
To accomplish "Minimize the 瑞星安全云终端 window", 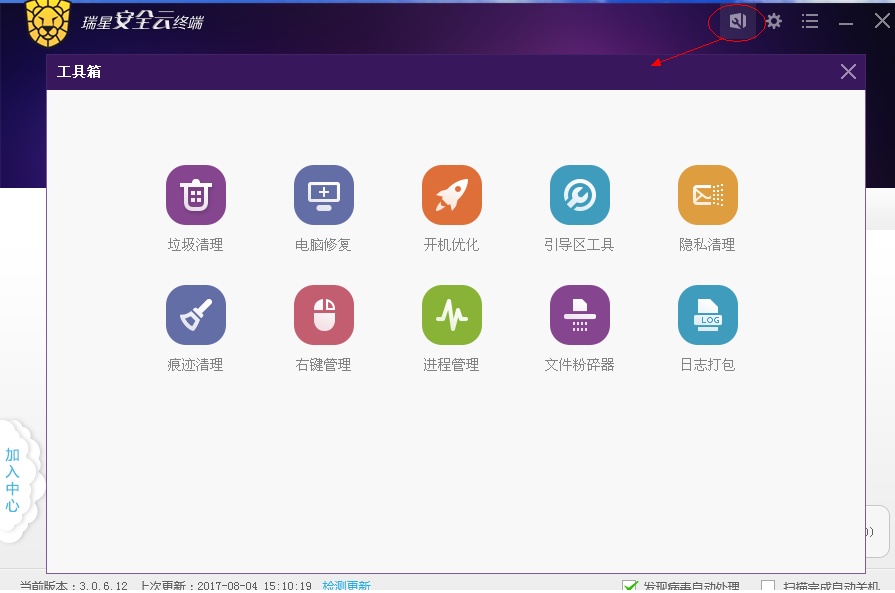I will 846,23.
